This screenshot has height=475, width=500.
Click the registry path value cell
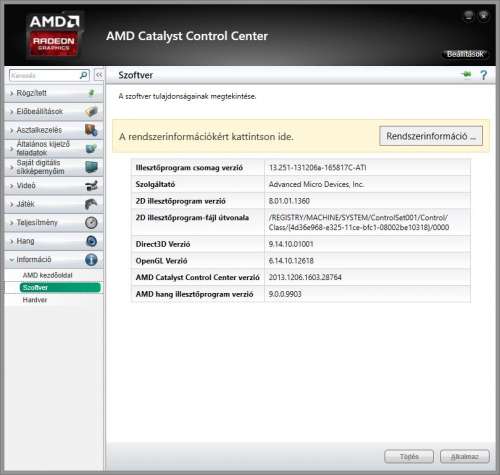point(367,222)
